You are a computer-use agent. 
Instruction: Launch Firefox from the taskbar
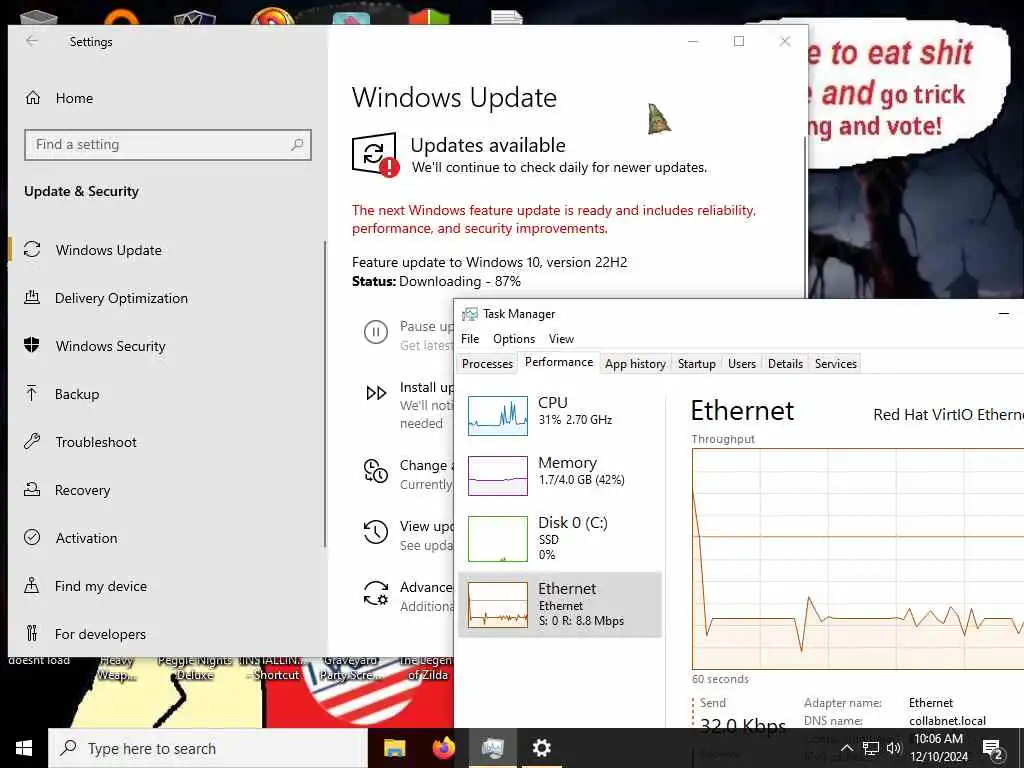pos(444,747)
